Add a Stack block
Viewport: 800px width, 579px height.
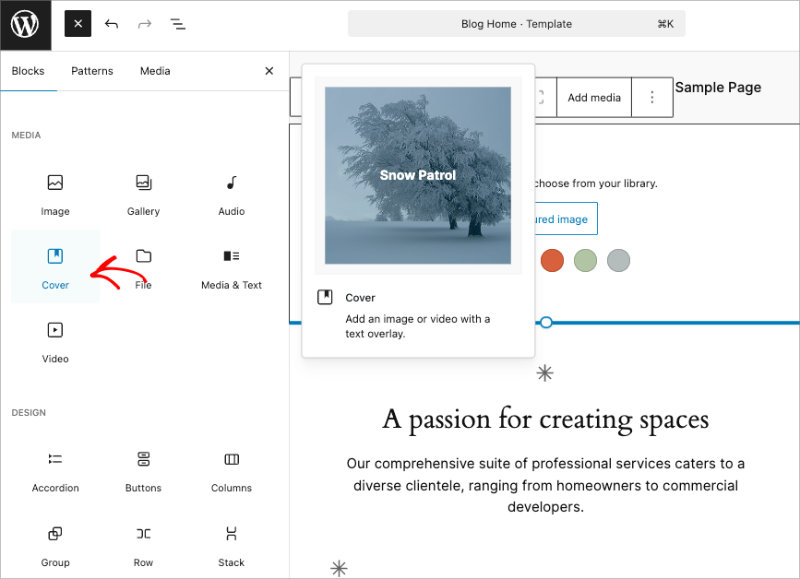pyautogui.click(x=230, y=545)
